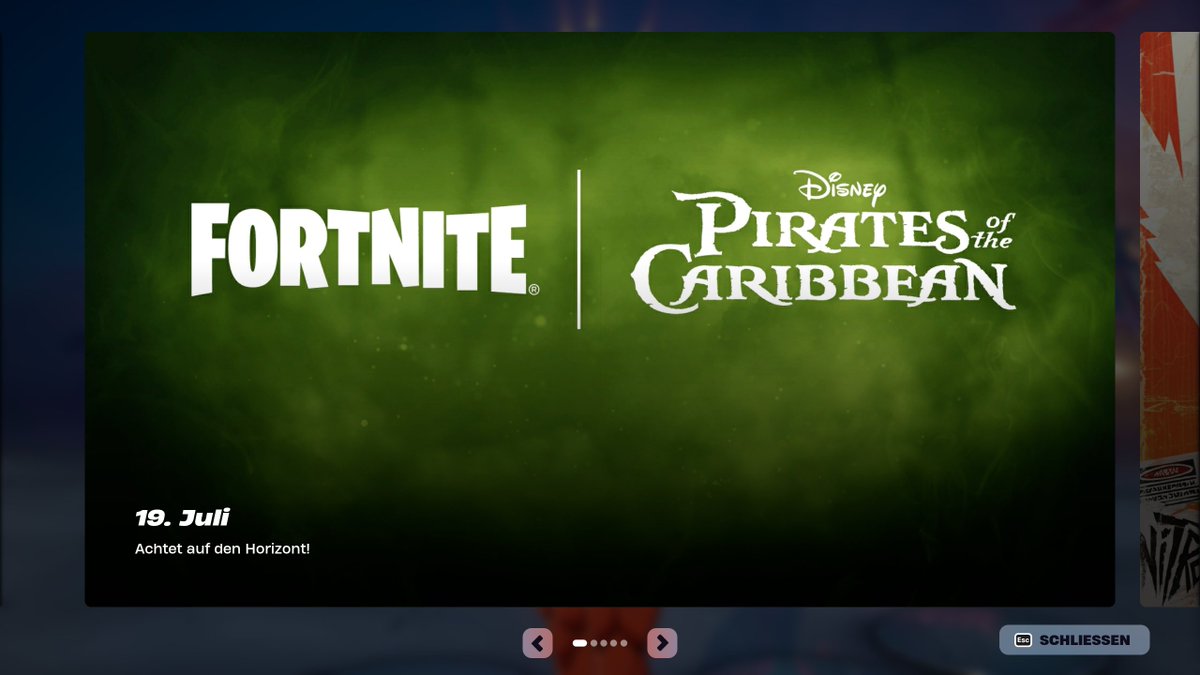Screen dimensions: 1200x675
Task: Jump to the third page indicator dot
Action: tap(604, 643)
